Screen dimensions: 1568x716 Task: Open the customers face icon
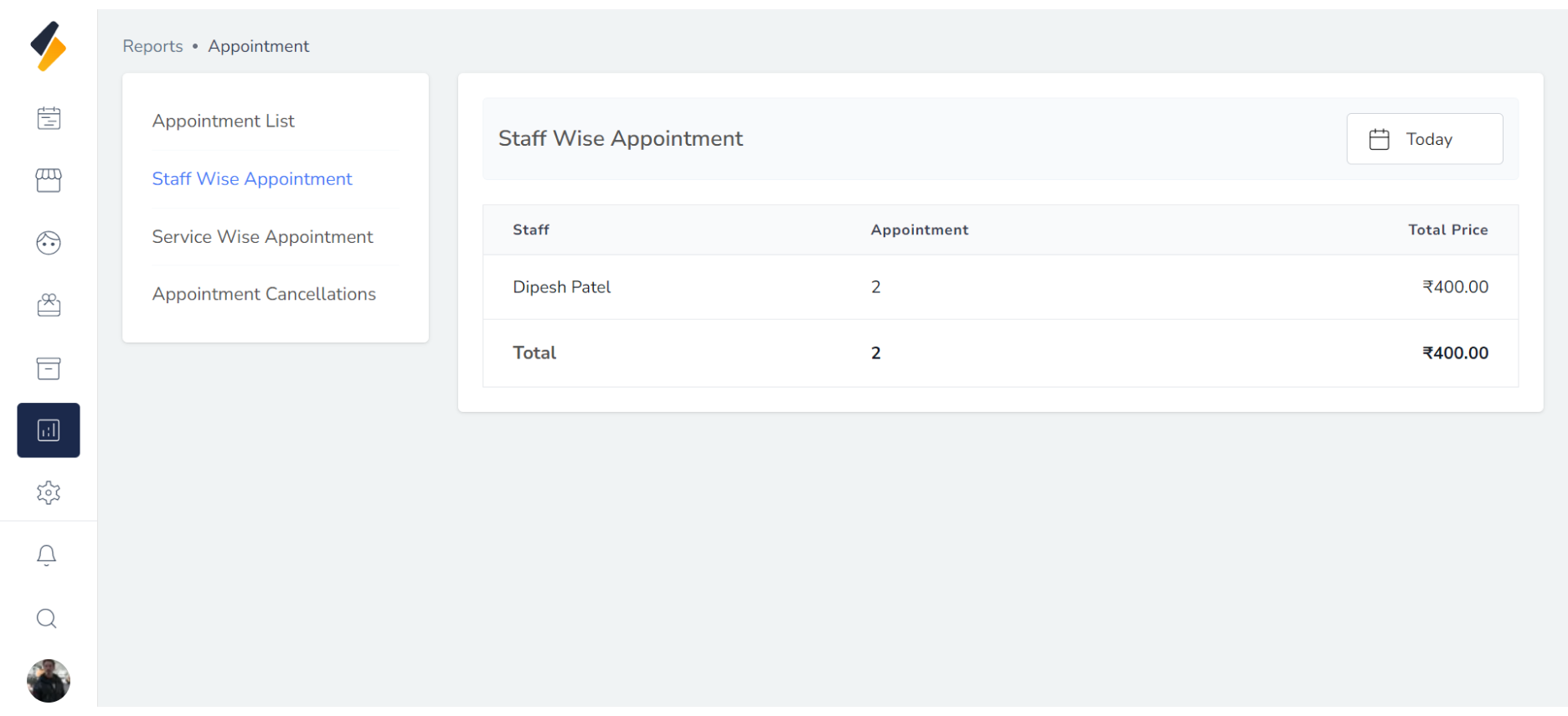(49, 243)
